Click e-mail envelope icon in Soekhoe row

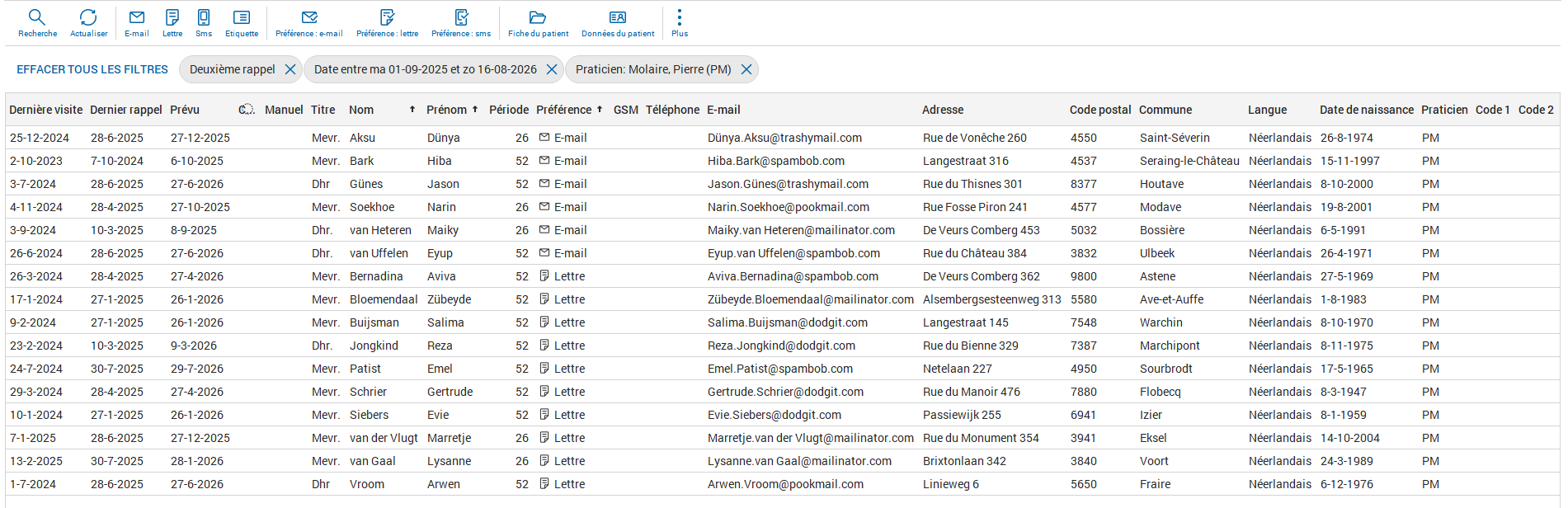click(x=544, y=207)
